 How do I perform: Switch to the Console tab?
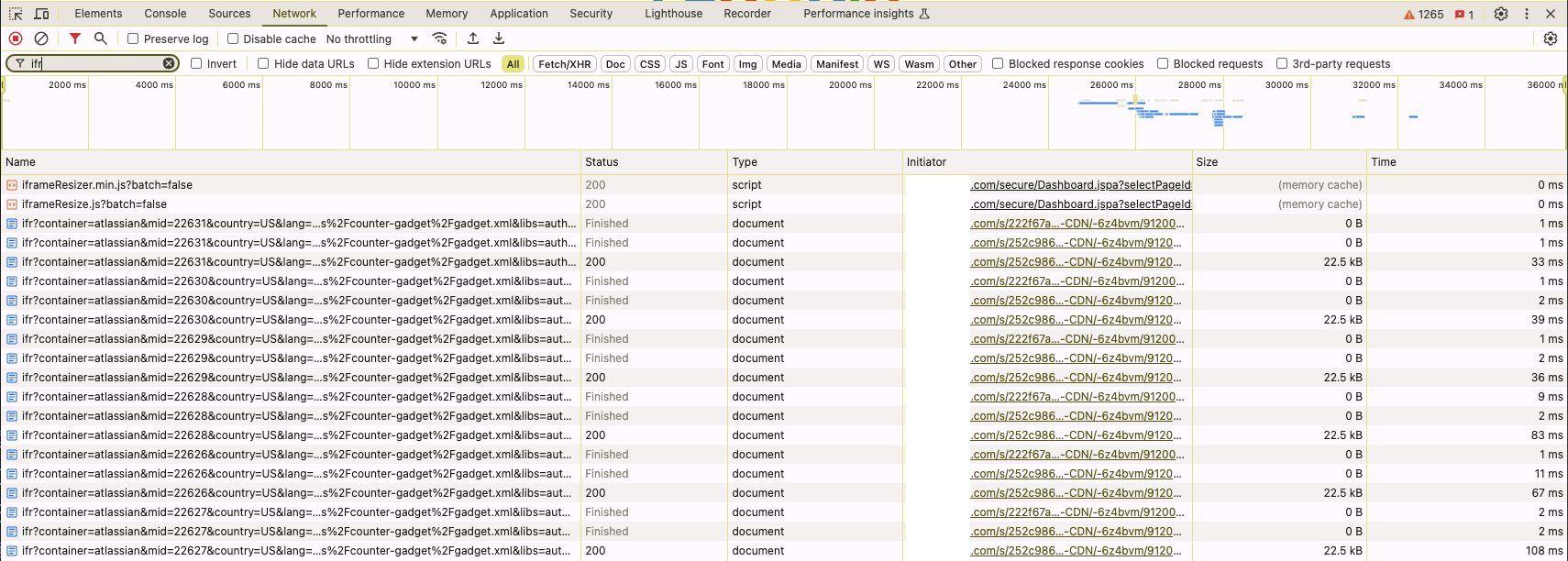pos(165,14)
